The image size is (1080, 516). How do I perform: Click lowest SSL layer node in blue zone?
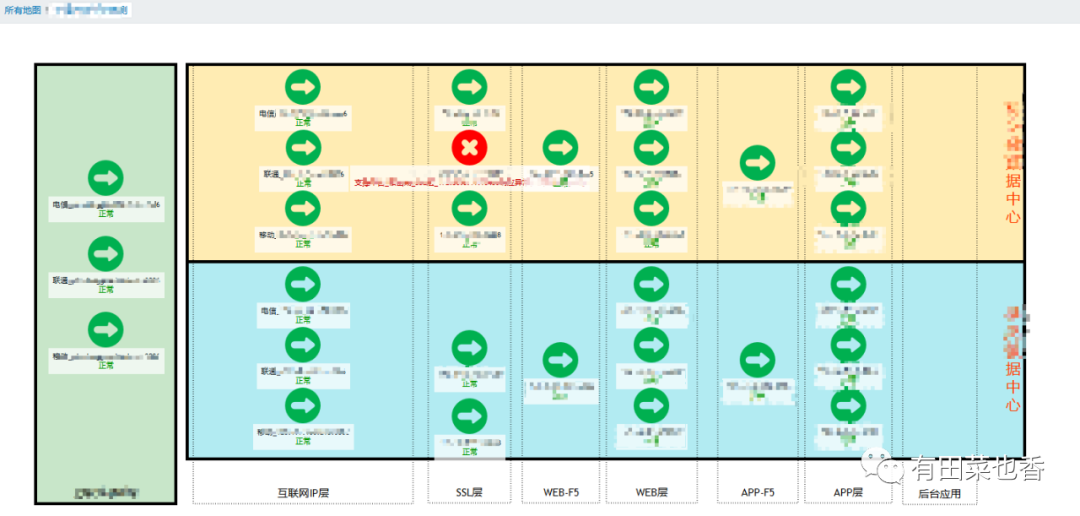pyautogui.click(x=470, y=416)
